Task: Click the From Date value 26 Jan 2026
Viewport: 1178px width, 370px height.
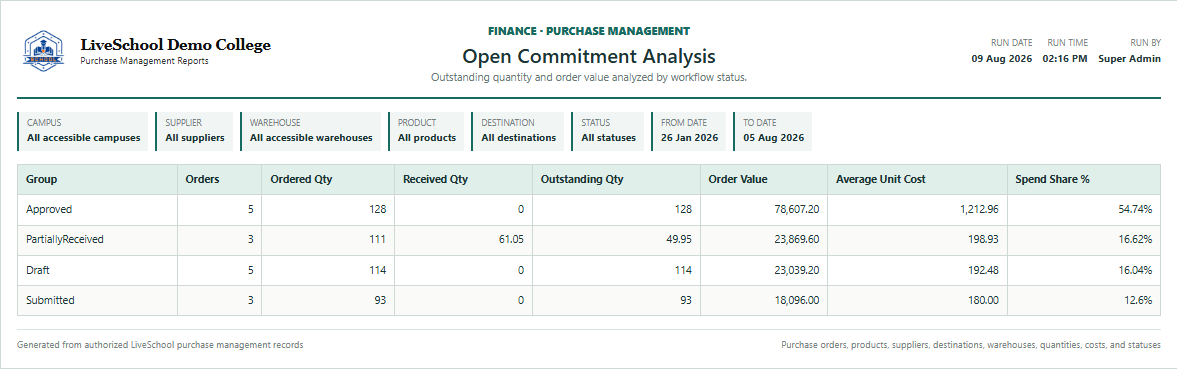Action: pos(690,138)
